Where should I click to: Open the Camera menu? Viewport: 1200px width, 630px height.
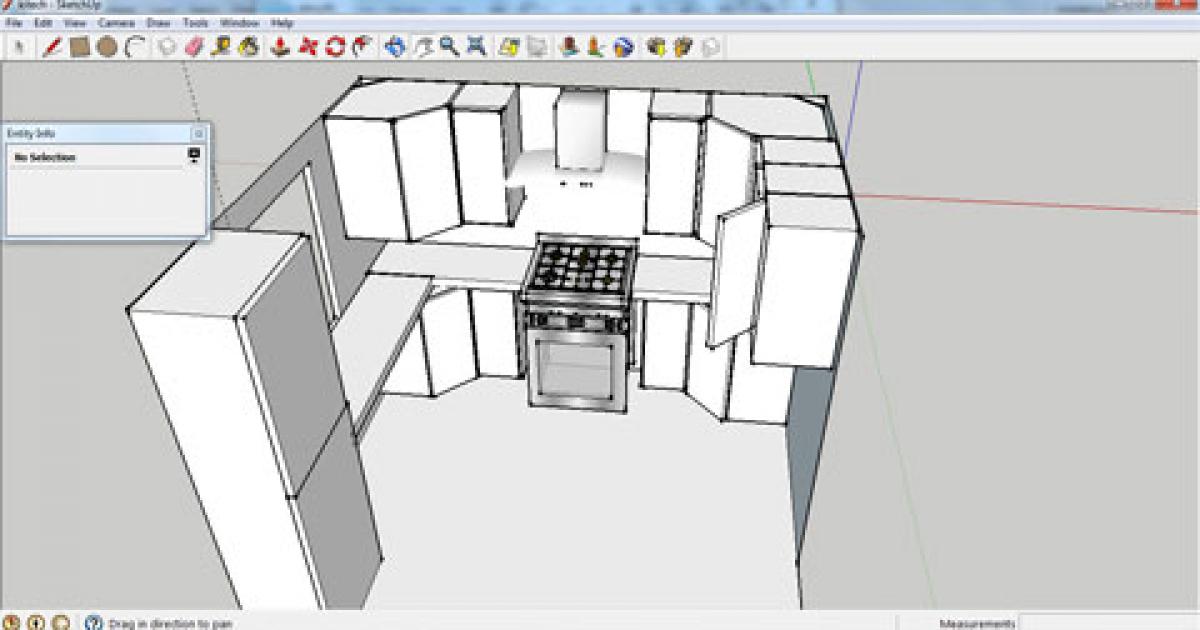point(116,22)
